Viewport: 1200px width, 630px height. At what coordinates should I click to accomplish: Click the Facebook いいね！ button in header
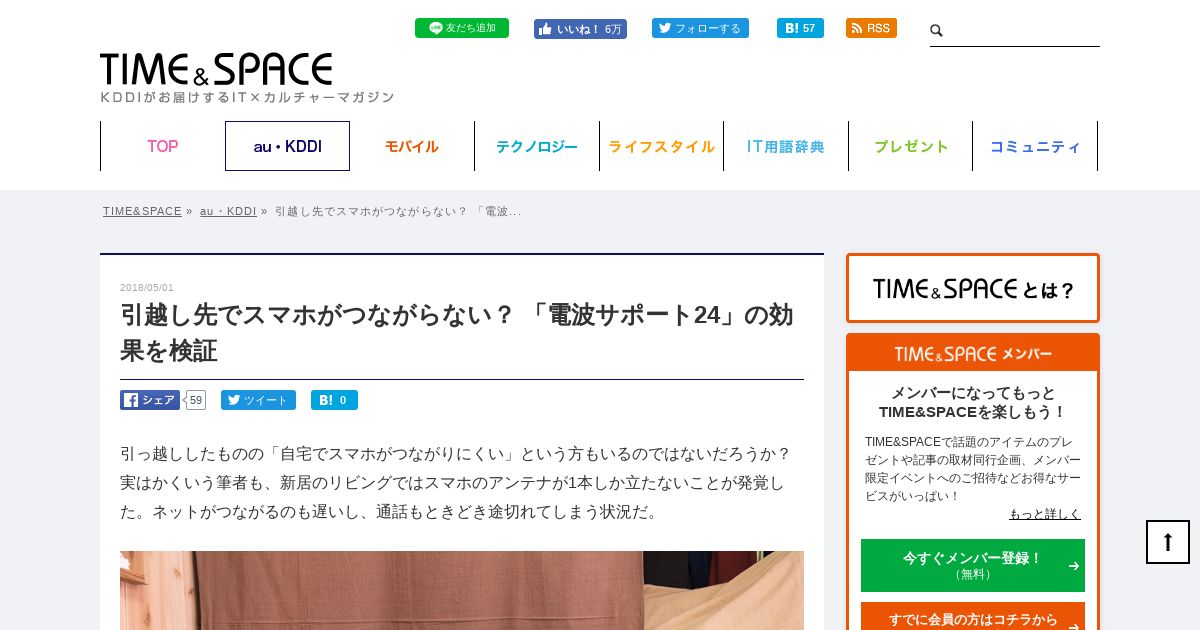580,29
